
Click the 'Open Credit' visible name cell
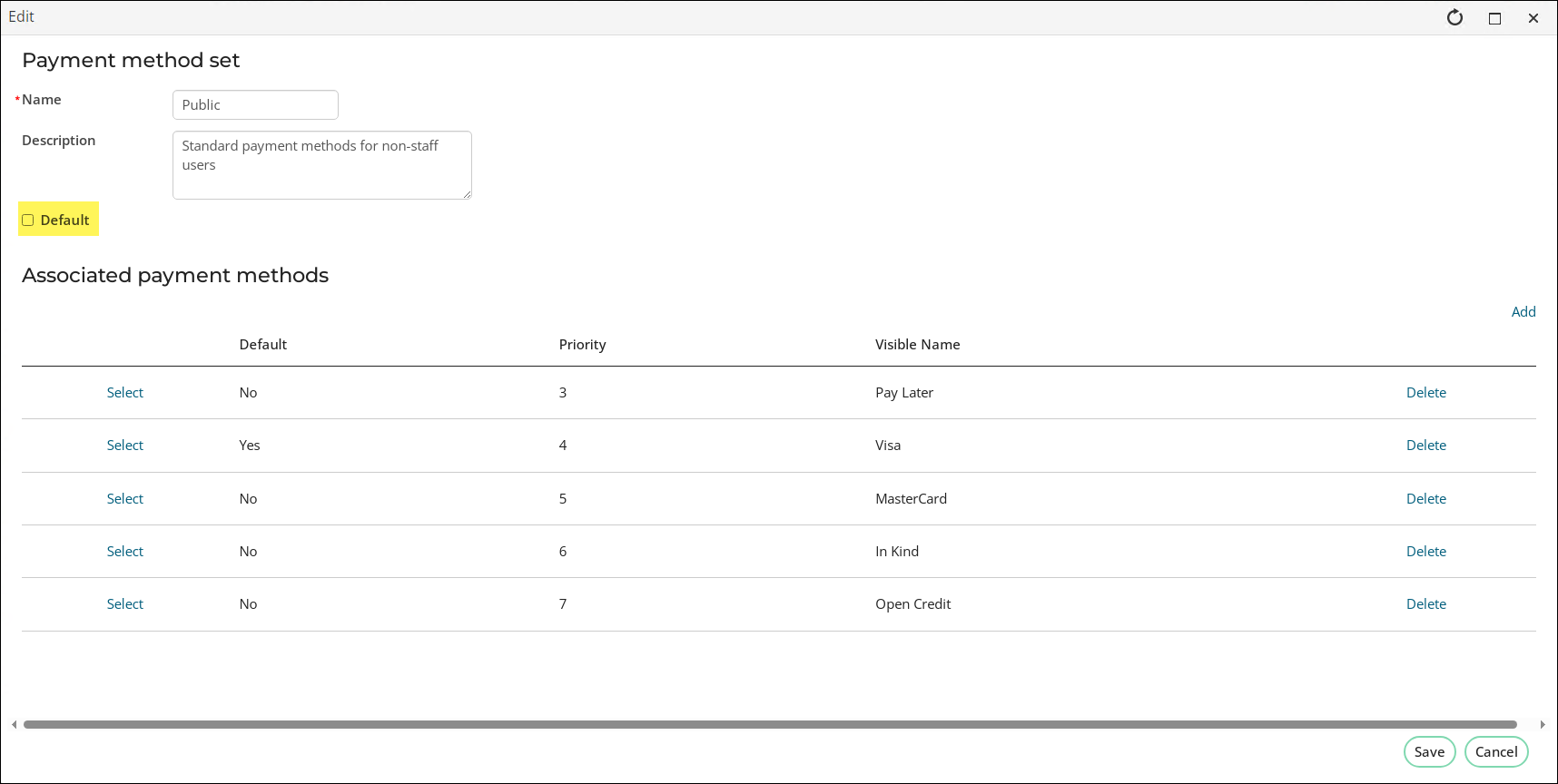[912, 603]
